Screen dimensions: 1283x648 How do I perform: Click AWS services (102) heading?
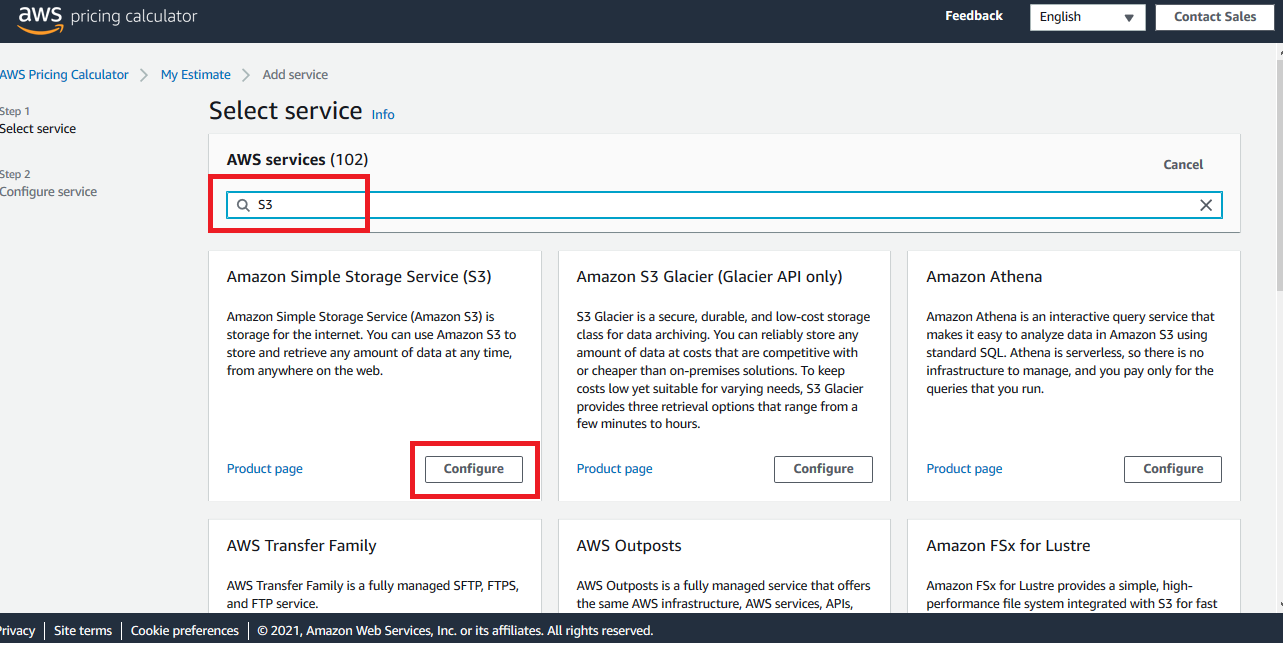tap(297, 160)
